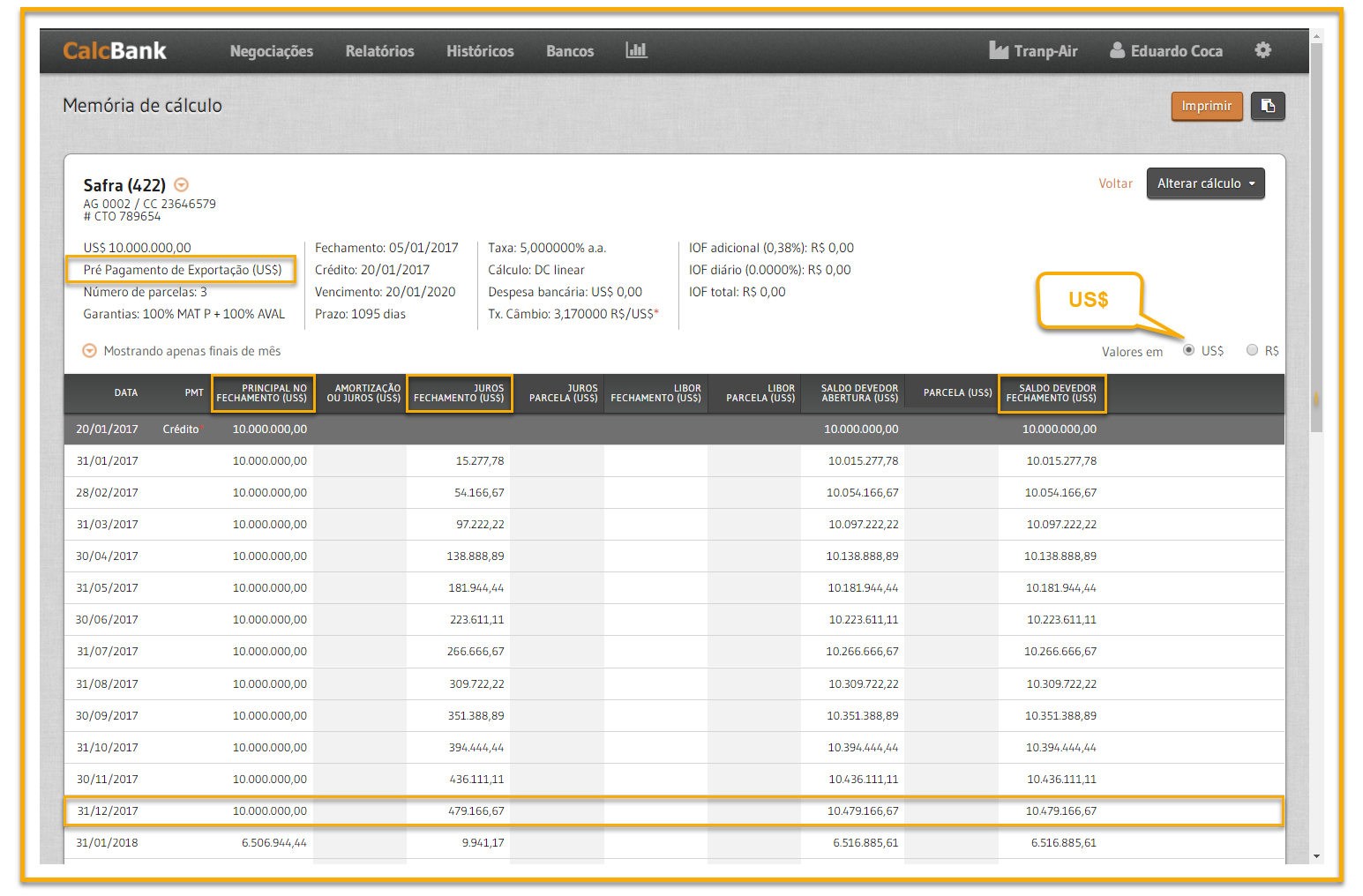Click the copy/export document icon button
The image size is (1363, 896).
(1268, 106)
